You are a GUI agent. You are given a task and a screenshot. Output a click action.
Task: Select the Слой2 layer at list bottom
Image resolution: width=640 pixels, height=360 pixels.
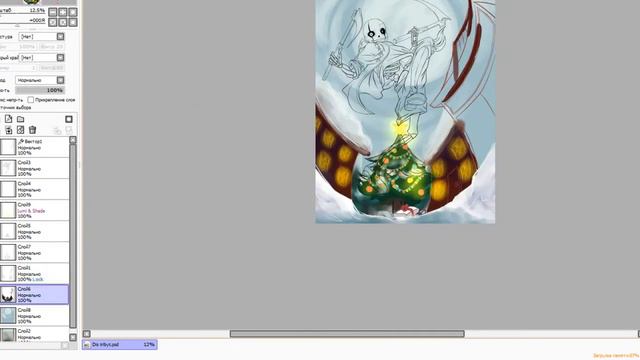pos(34,334)
